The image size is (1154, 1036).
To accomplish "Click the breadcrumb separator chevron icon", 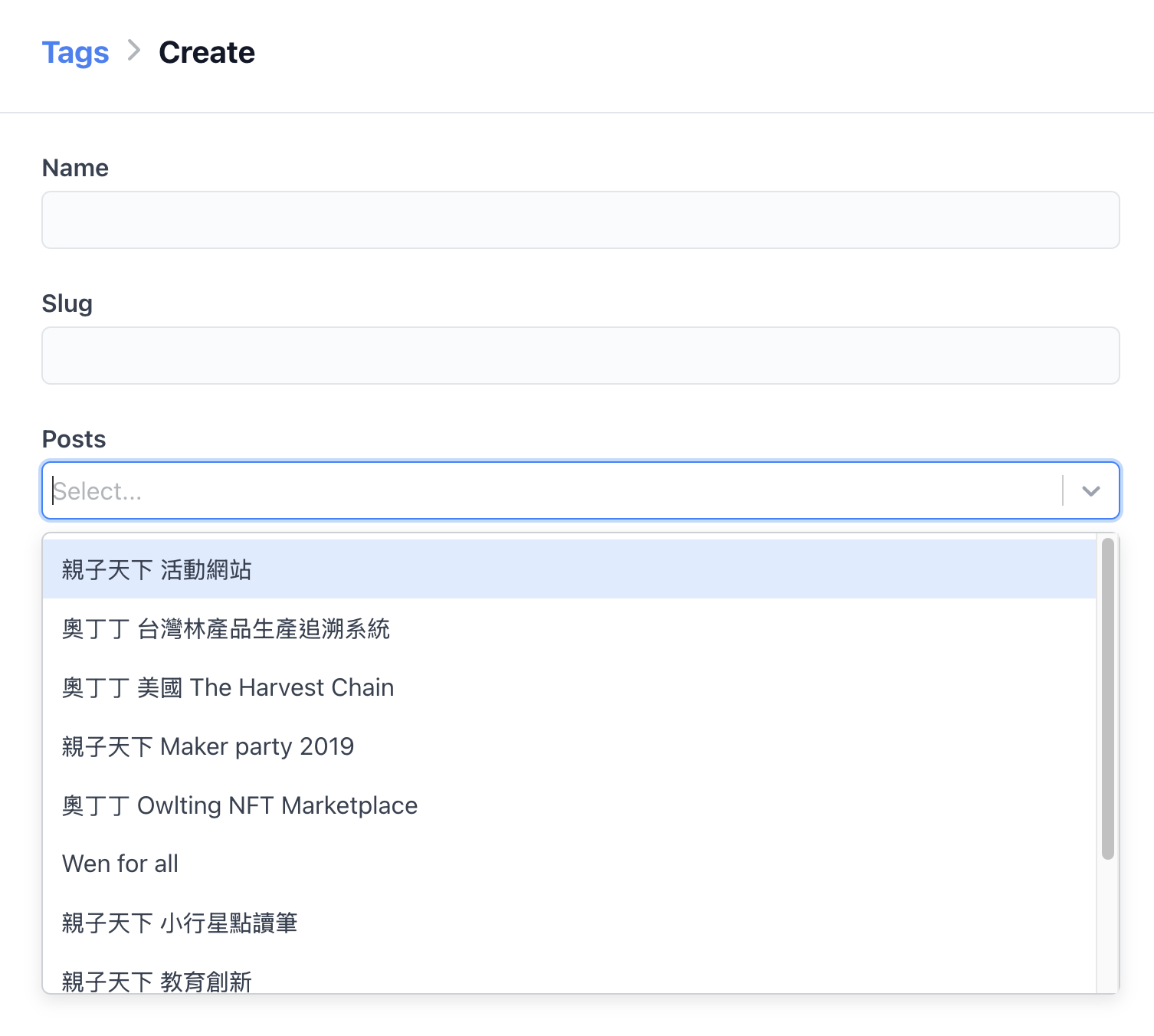I will [x=134, y=51].
